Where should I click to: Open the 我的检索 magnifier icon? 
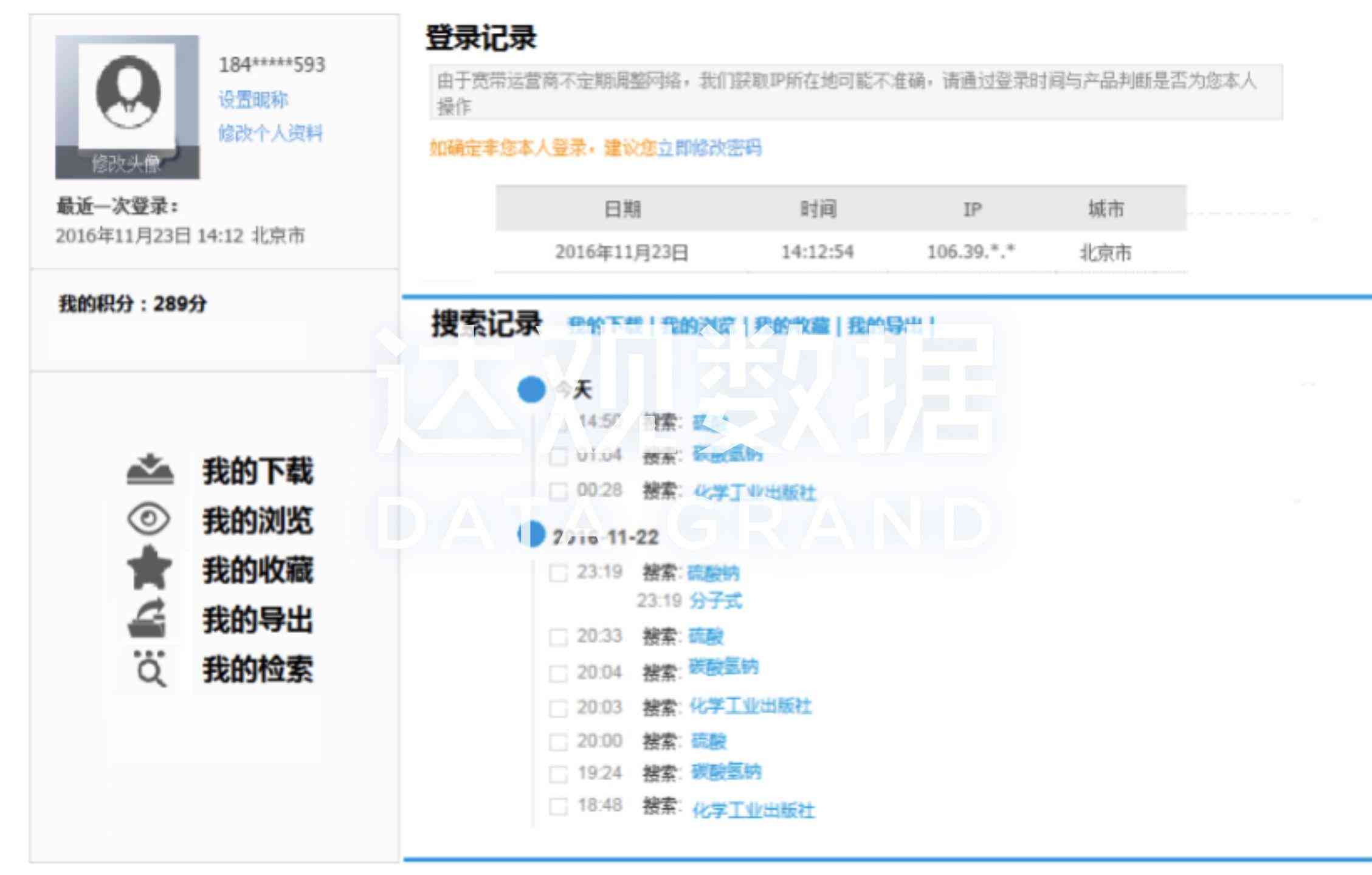tap(150, 668)
